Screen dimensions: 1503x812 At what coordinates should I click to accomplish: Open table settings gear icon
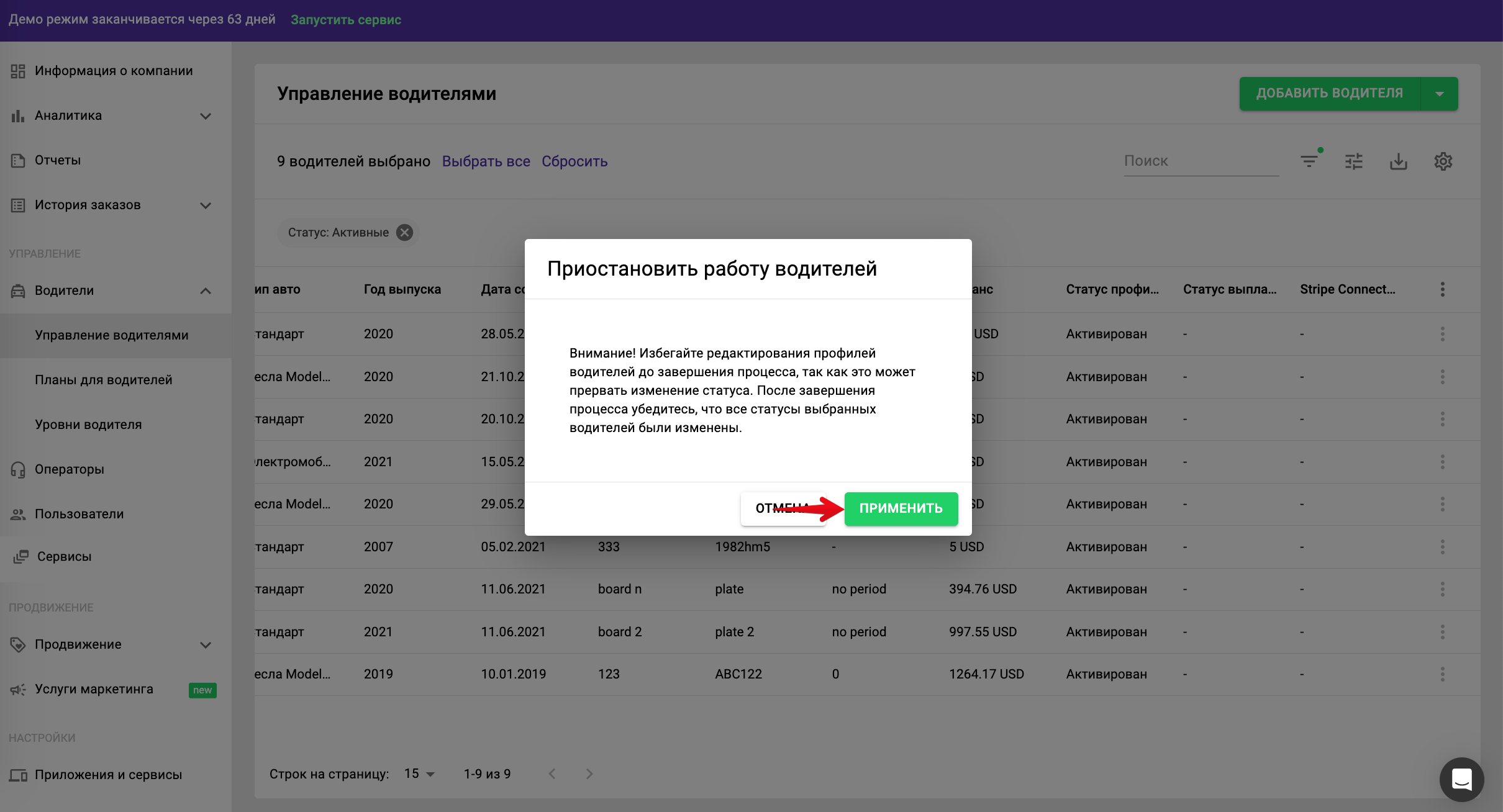(1443, 161)
